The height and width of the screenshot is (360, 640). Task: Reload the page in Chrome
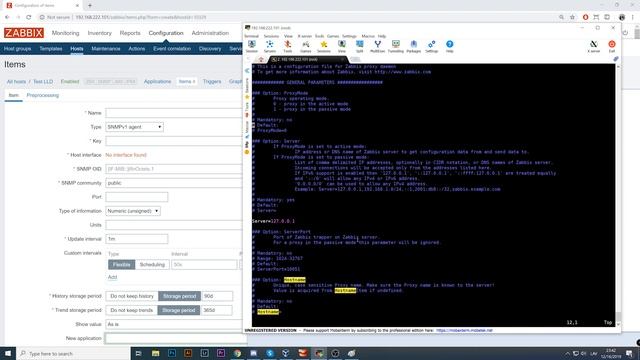[x=29, y=17]
